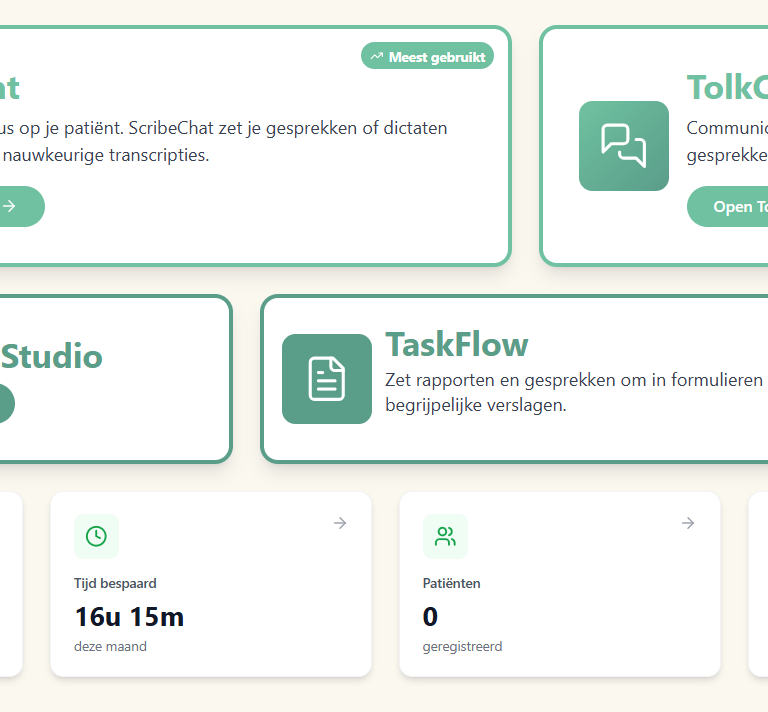This screenshot has height=712, width=768.
Task: Click the 'Tijd bespaard' label
Action: pos(115,583)
